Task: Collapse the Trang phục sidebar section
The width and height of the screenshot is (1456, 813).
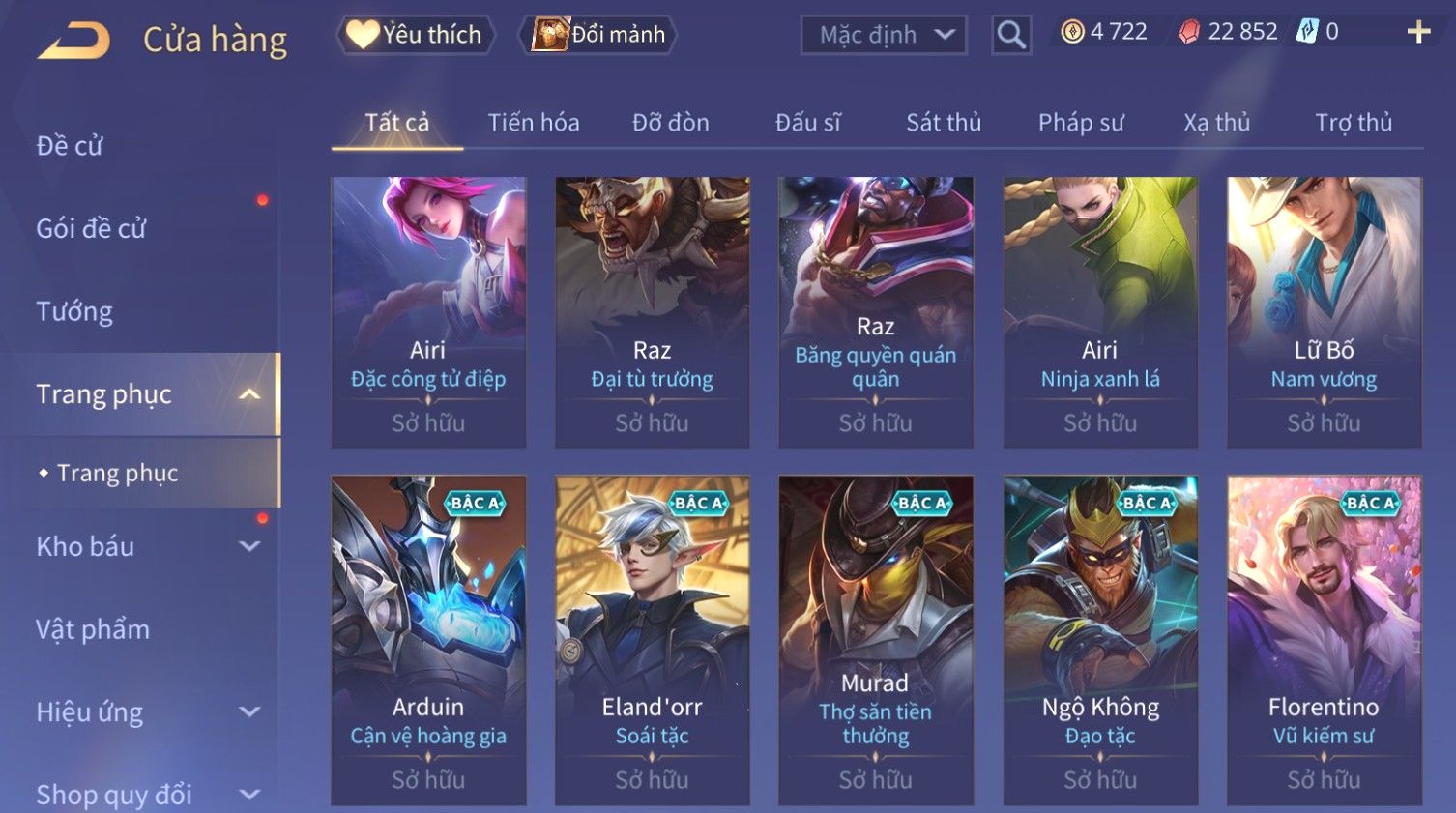Action: coord(249,394)
